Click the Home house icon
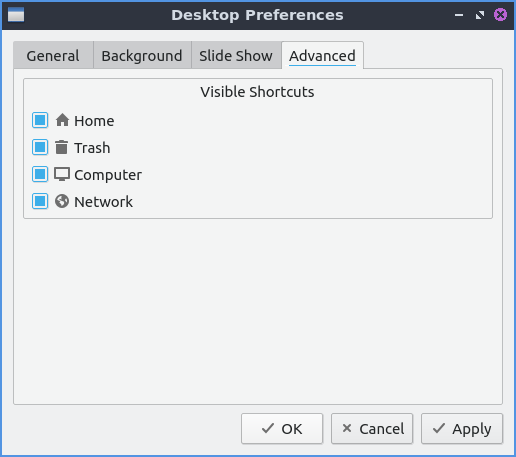The width and height of the screenshot is (516, 457). (x=62, y=120)
